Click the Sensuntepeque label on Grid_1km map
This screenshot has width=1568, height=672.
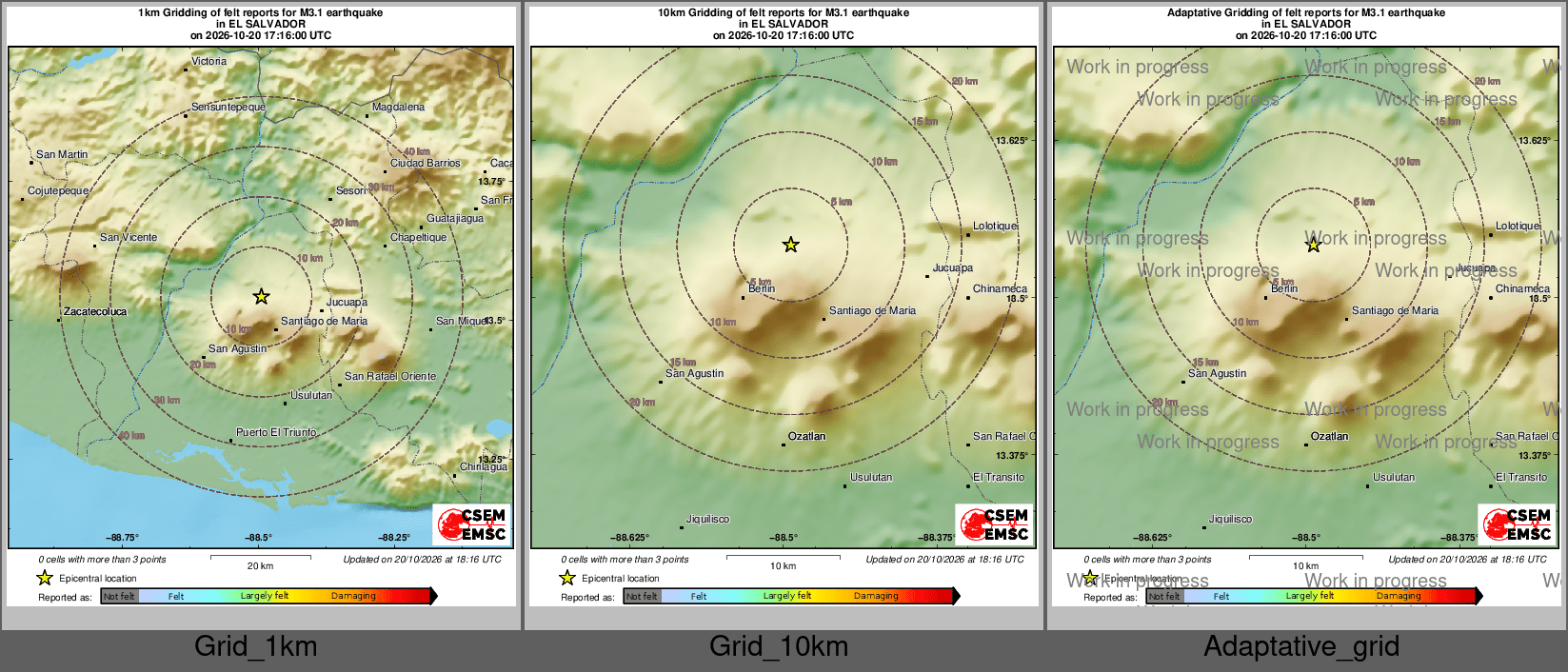pos(228,107)
